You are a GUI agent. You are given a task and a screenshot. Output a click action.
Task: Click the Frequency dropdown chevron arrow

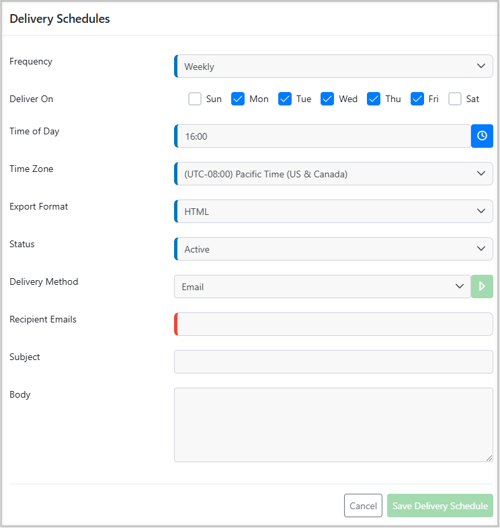point(481,66)
